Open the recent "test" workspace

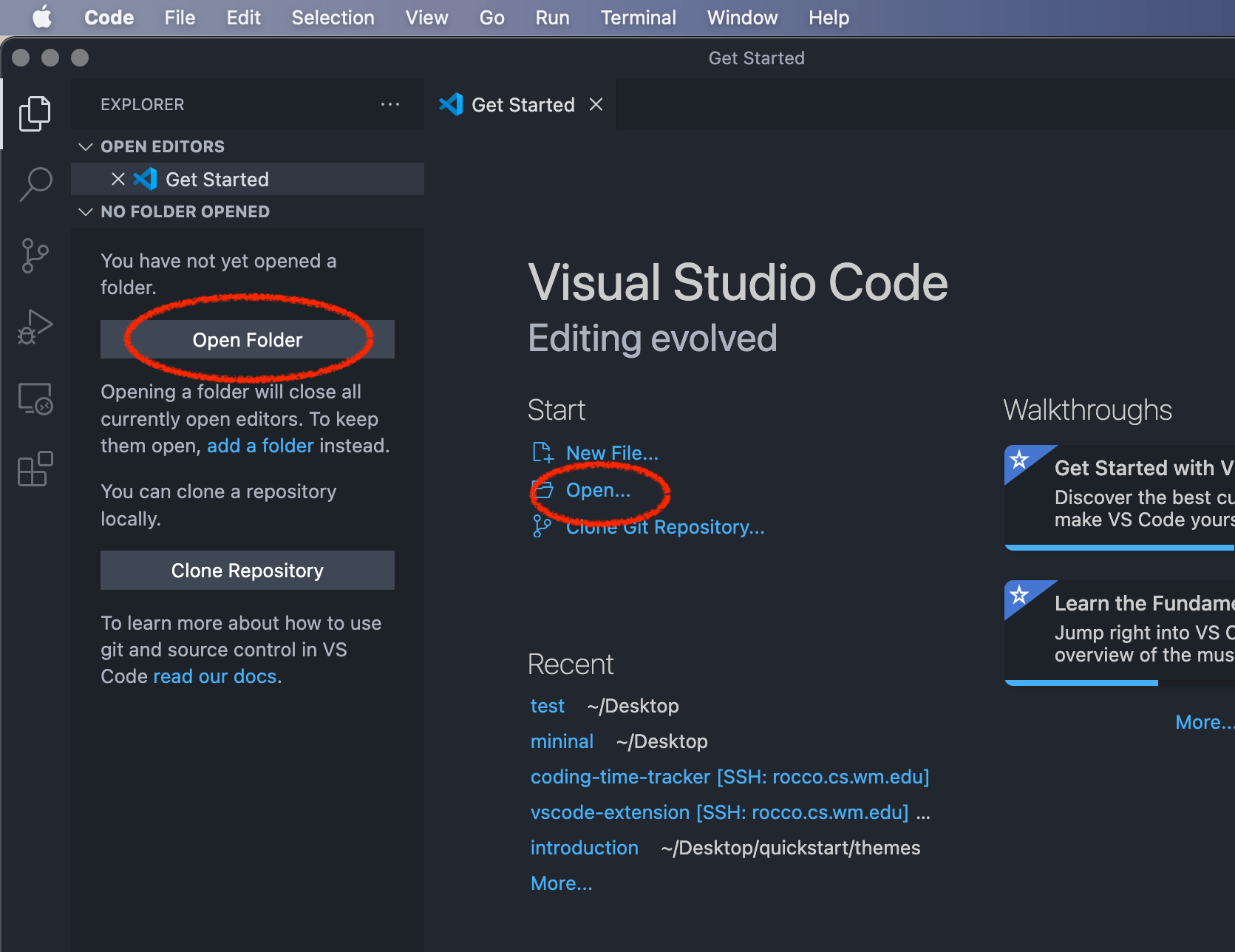547,705
